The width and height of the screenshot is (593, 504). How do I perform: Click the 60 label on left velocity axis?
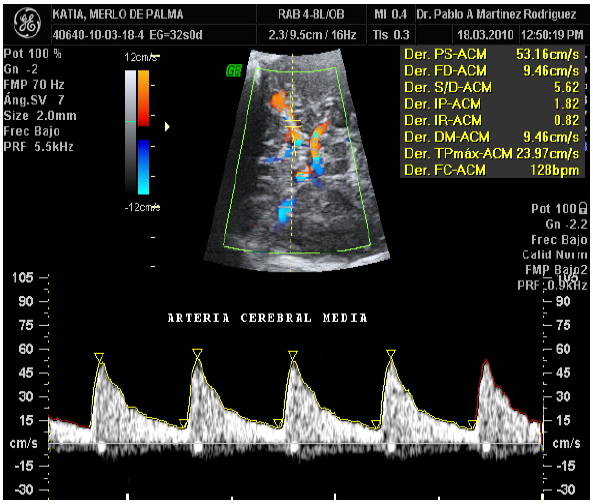coord(26,349)
